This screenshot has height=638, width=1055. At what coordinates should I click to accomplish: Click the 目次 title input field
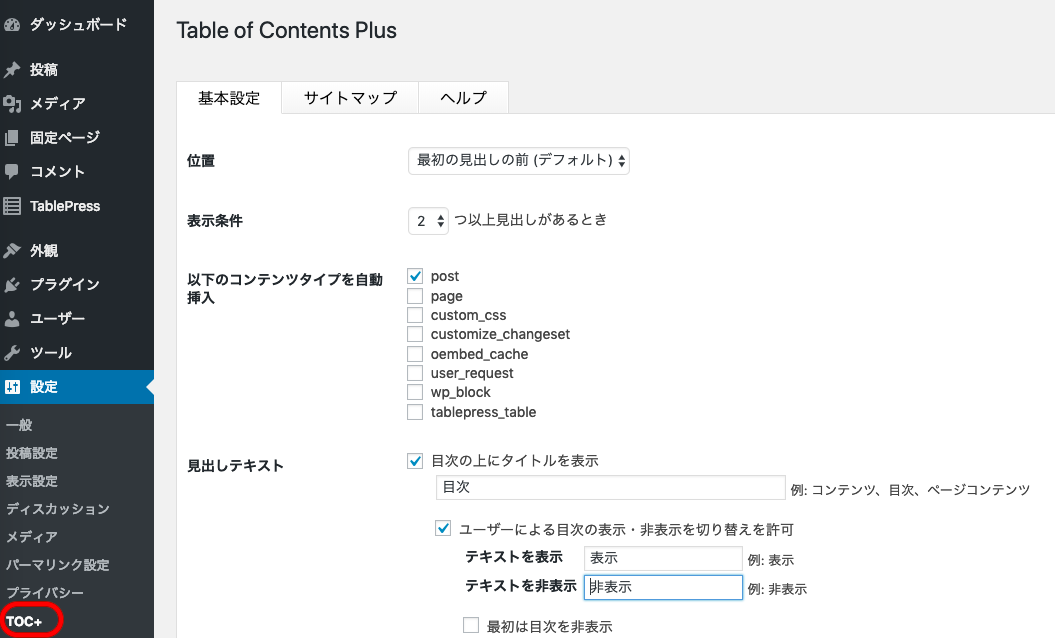point(611,487)
